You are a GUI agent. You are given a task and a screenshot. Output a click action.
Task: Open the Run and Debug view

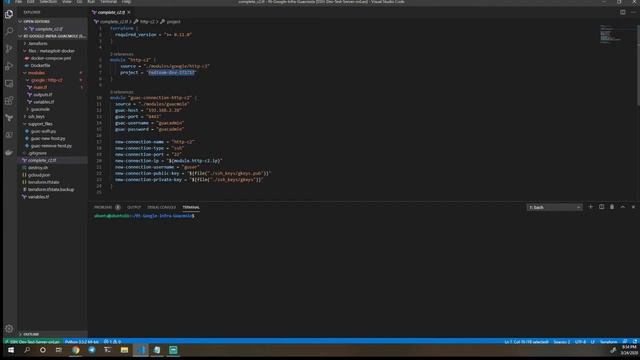(x=9, y=66)
